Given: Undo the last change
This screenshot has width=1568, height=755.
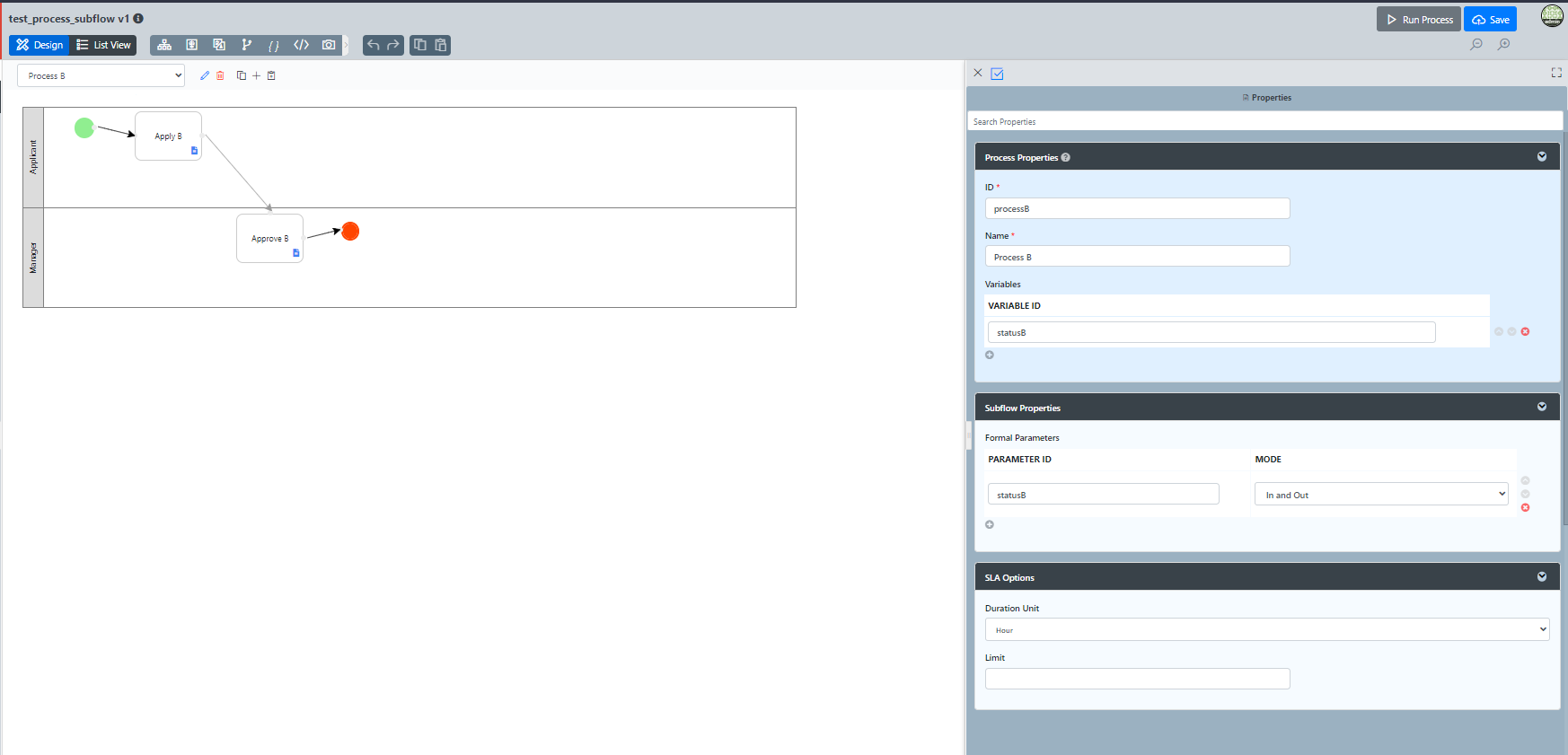Looking at the screenshot, I should click(374, 45).
